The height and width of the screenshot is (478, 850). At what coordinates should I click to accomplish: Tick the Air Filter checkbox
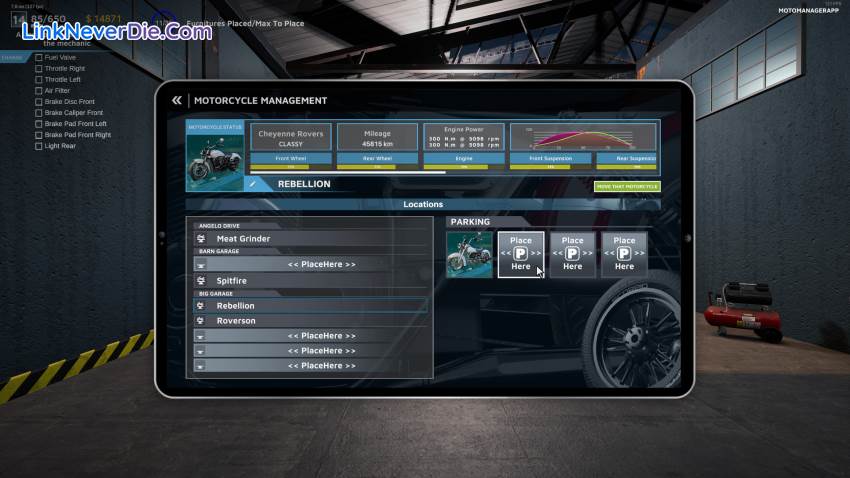click(x=39, y=90)
